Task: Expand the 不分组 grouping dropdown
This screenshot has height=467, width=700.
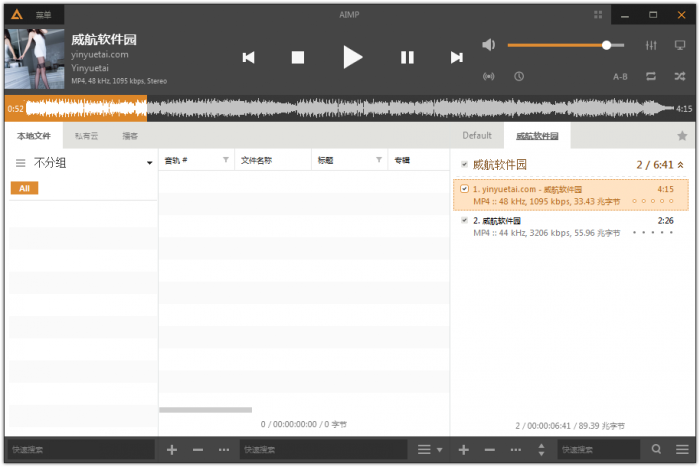Action: point(150,163)
